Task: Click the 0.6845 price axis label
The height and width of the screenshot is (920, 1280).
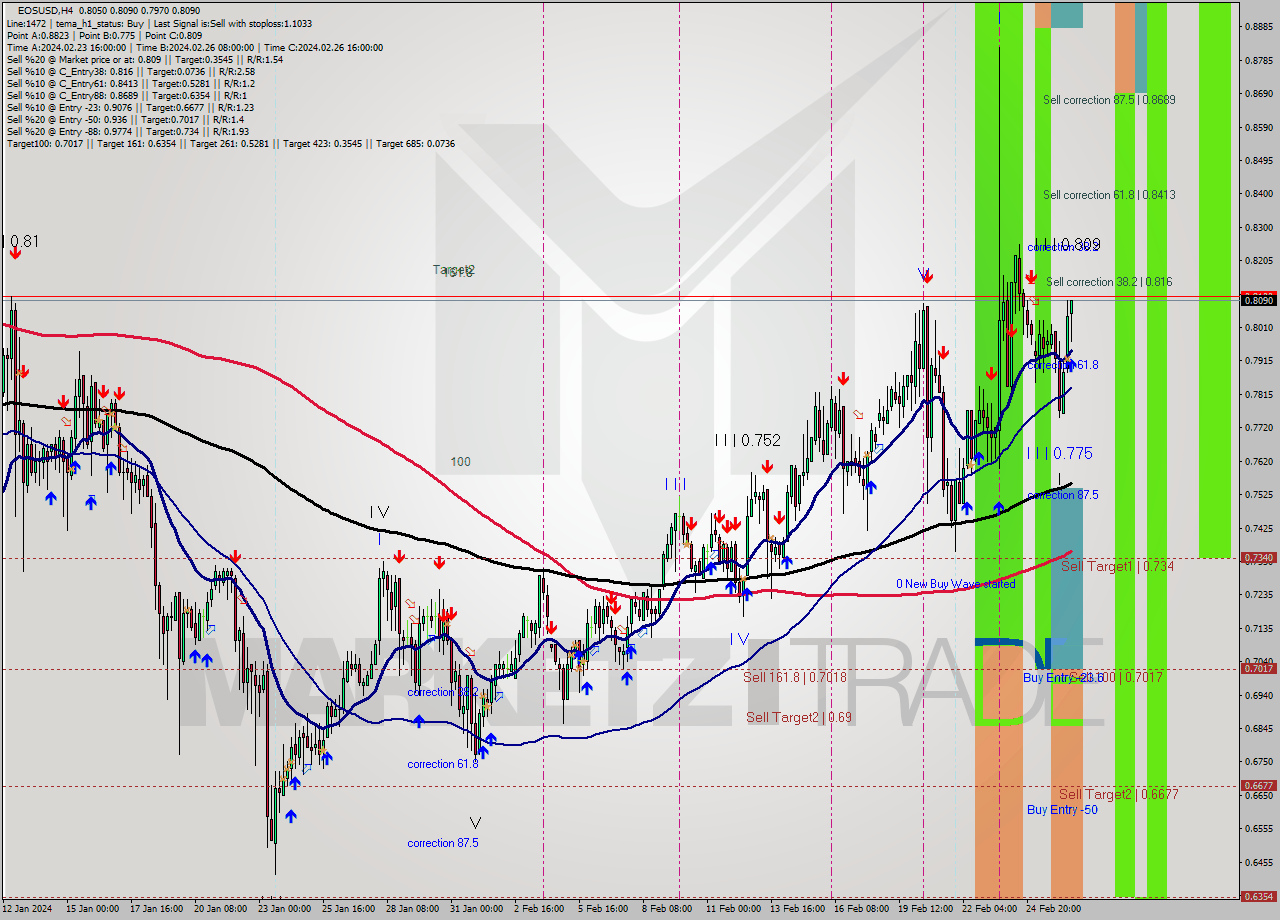Action: point(1259,729)
